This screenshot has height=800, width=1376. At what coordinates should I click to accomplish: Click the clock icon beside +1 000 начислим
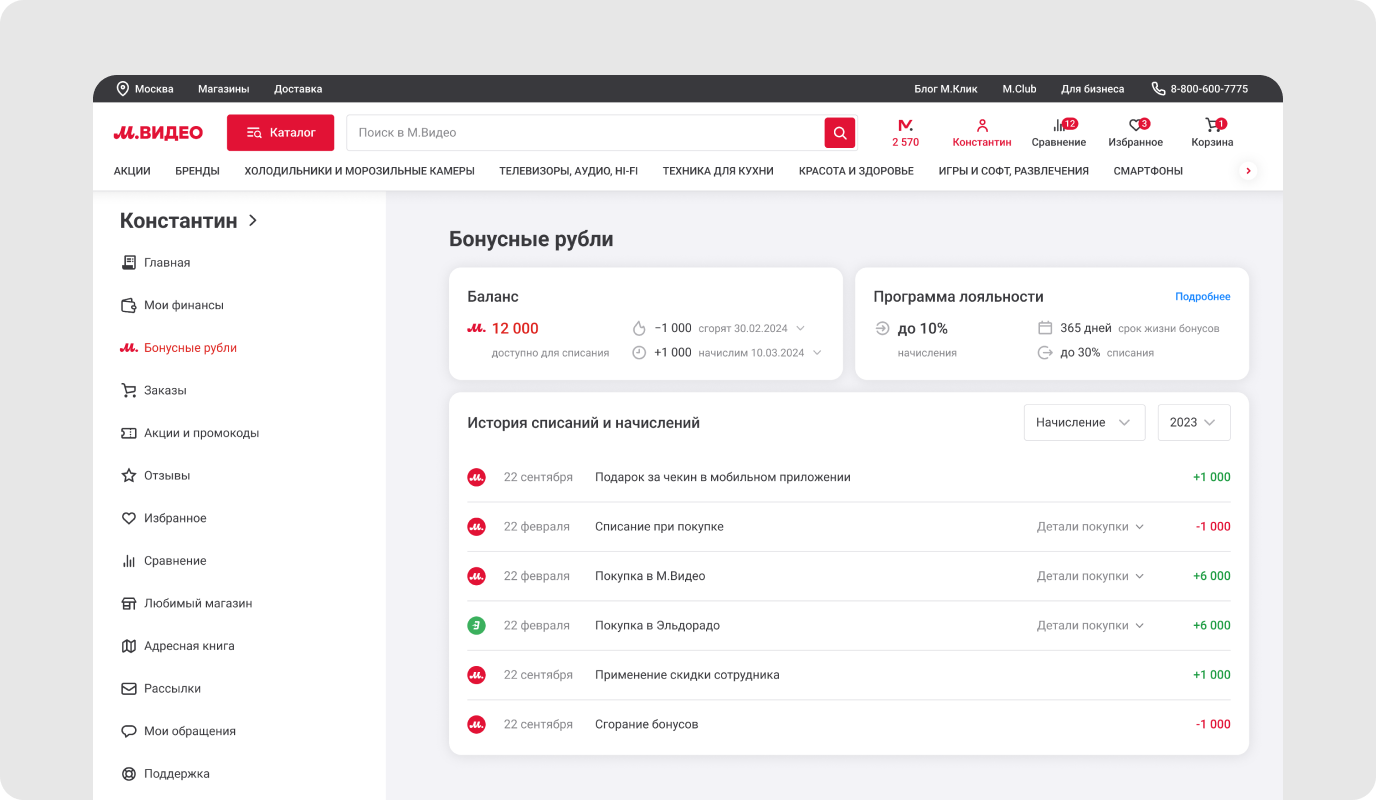pyautogui.click(x=639, y=353)
